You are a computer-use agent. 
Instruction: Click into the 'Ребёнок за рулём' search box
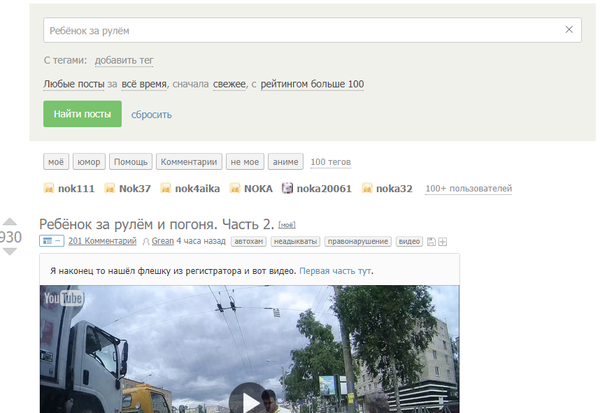coord(300,31)
